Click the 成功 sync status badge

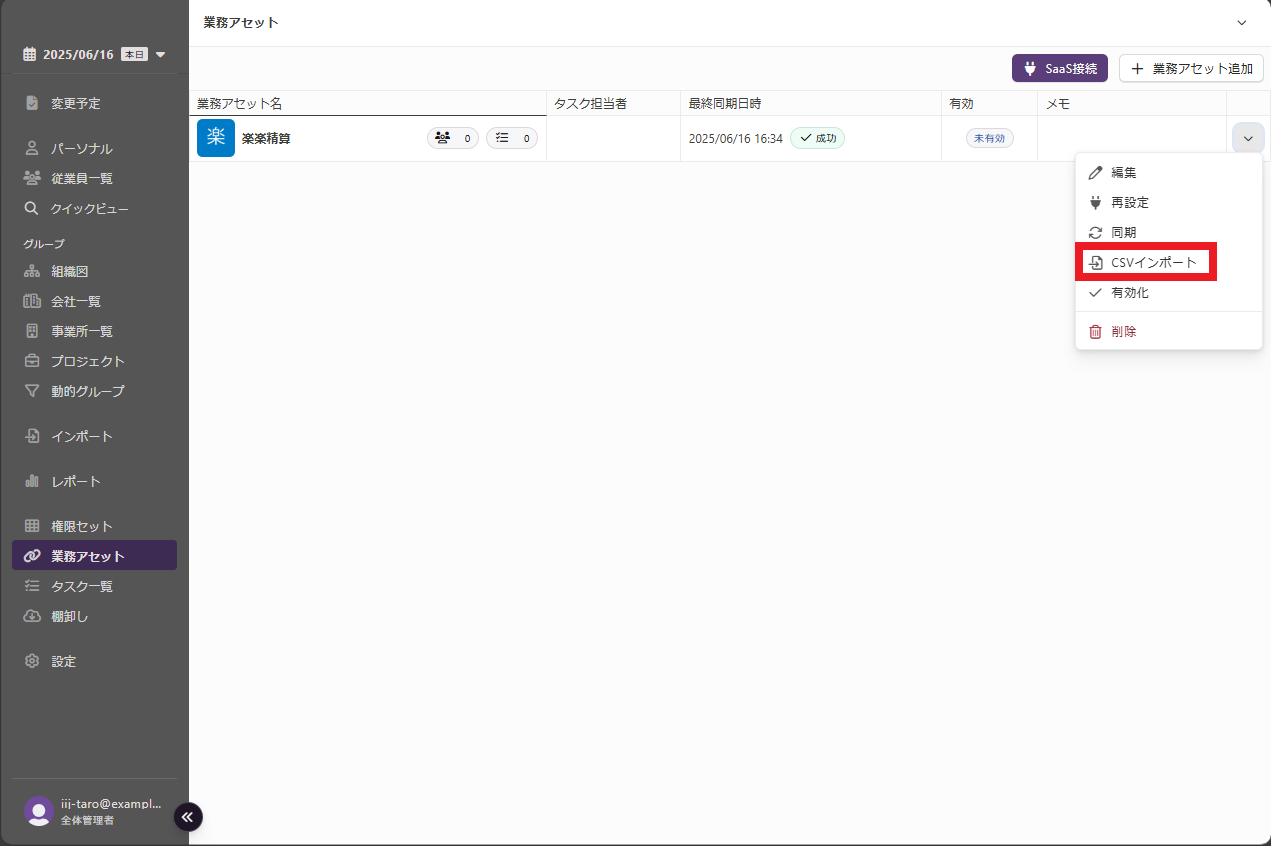tap(817, 138)
